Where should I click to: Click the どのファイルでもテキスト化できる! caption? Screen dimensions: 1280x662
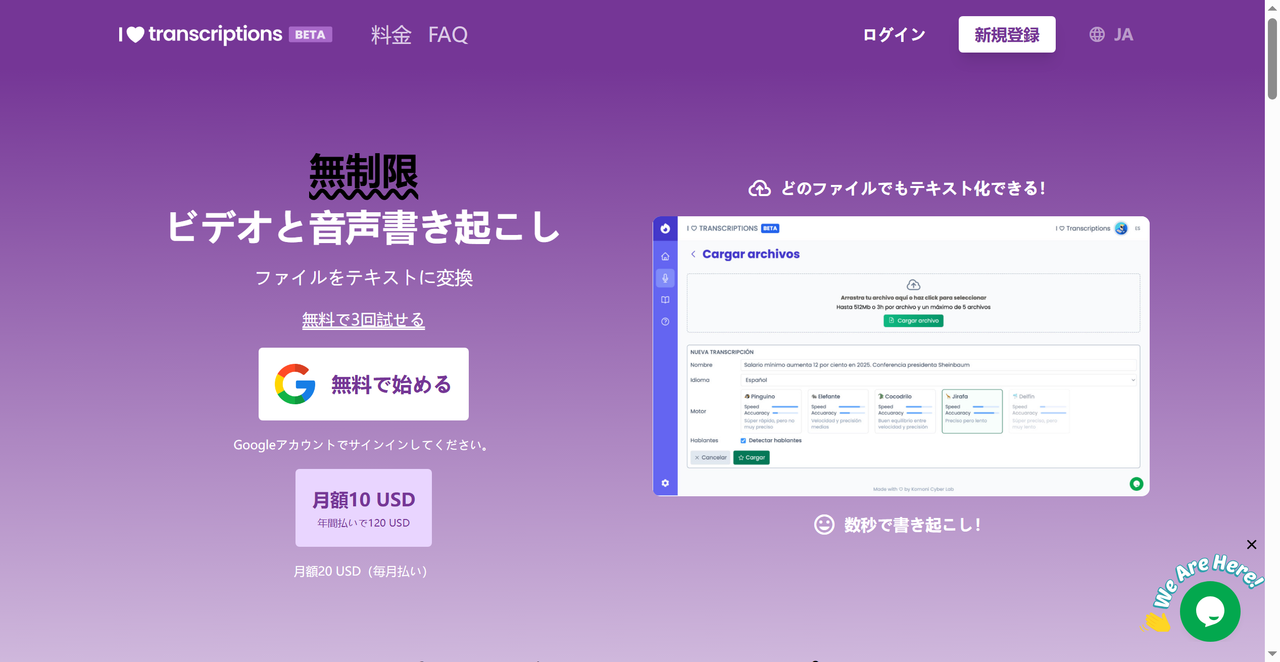[913, 188]
